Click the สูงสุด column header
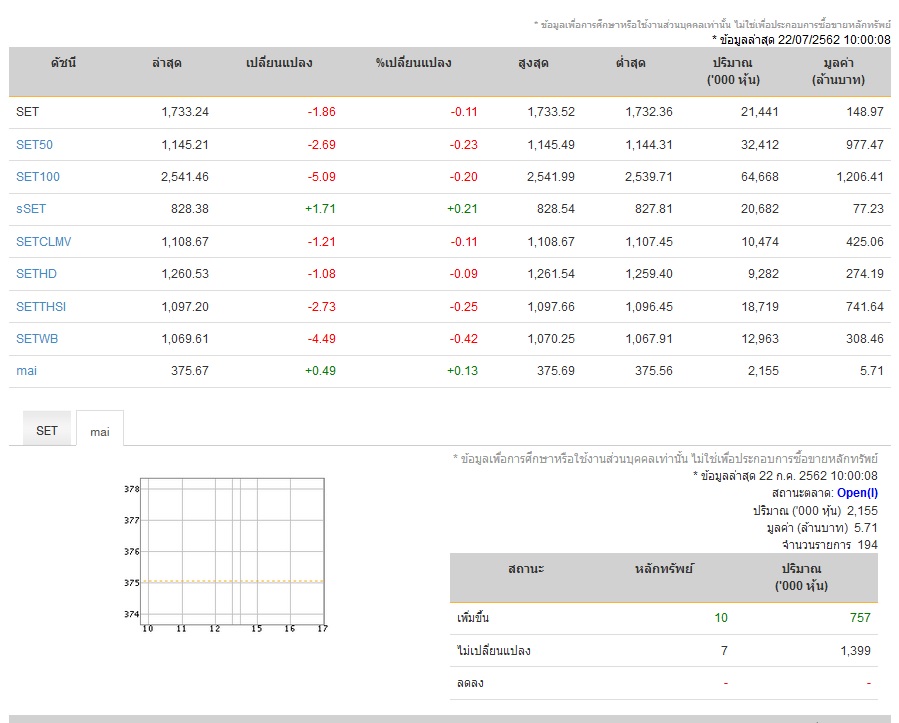The image size is (899, 723). pyautogui.click(x=532, y=63)
